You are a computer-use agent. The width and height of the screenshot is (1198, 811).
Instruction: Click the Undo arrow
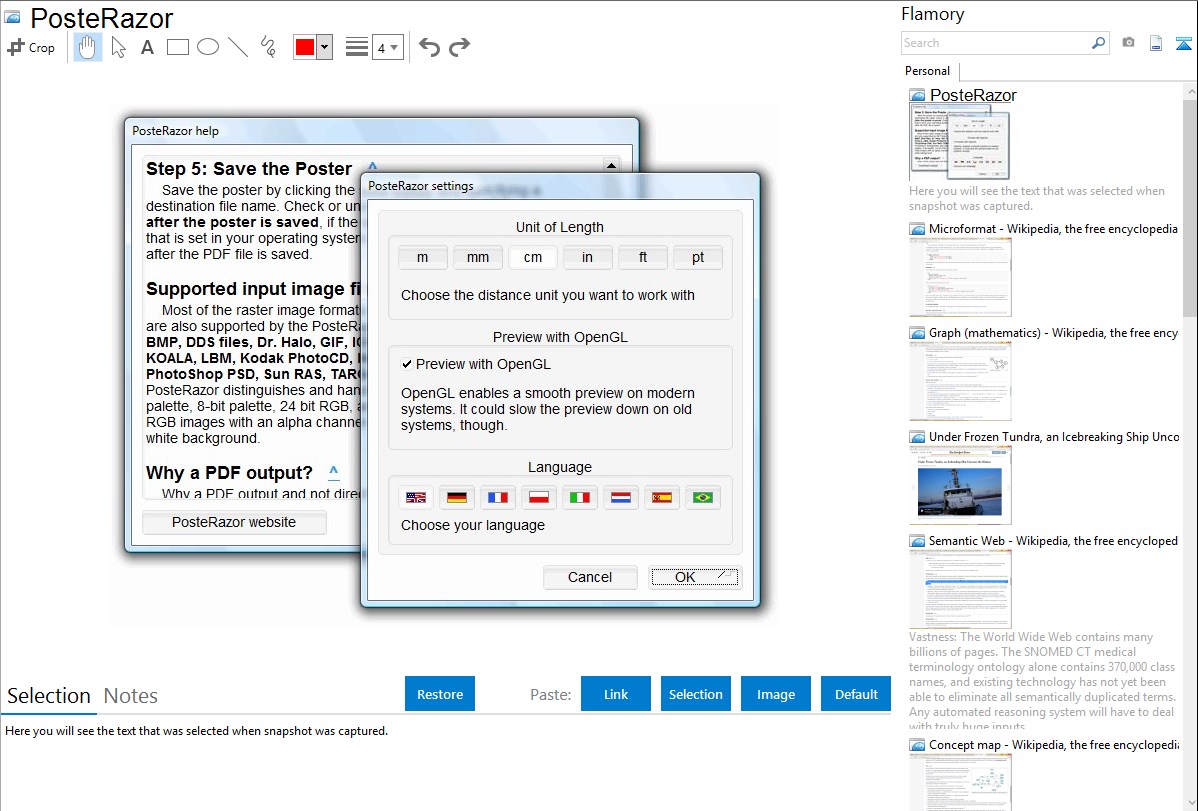[x=429, y=47]
